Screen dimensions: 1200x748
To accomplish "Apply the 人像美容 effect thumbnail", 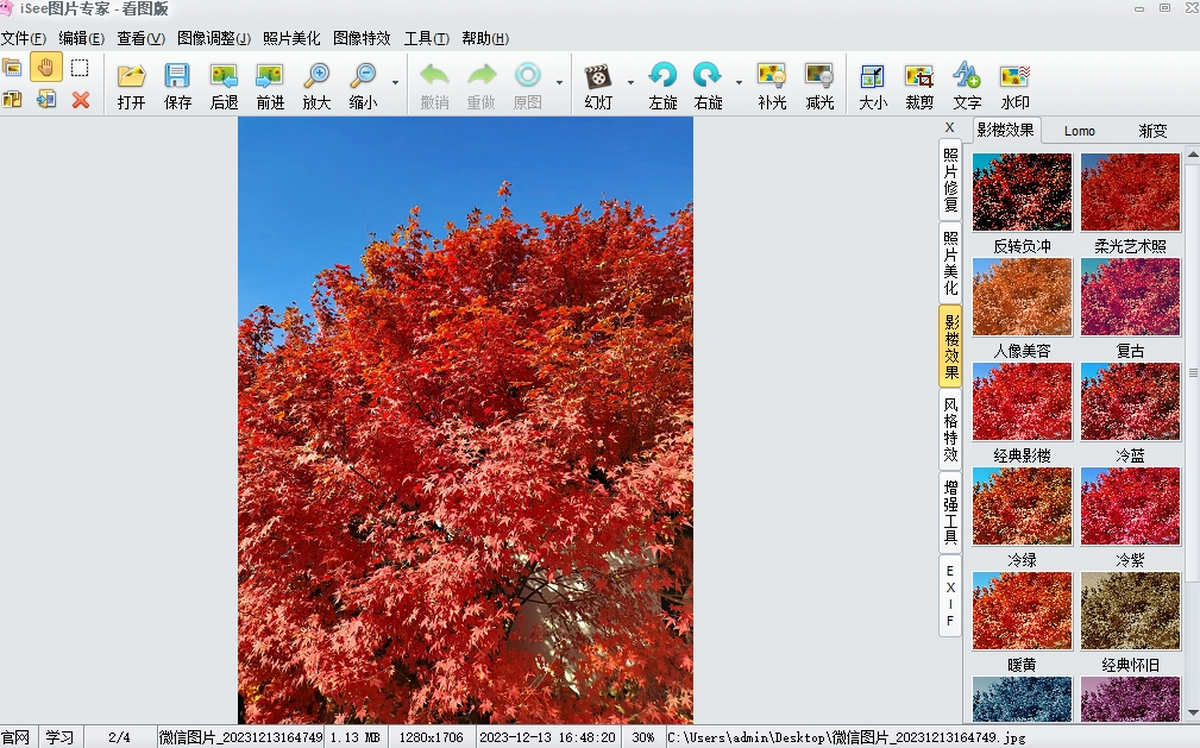I will point(1022,297).
